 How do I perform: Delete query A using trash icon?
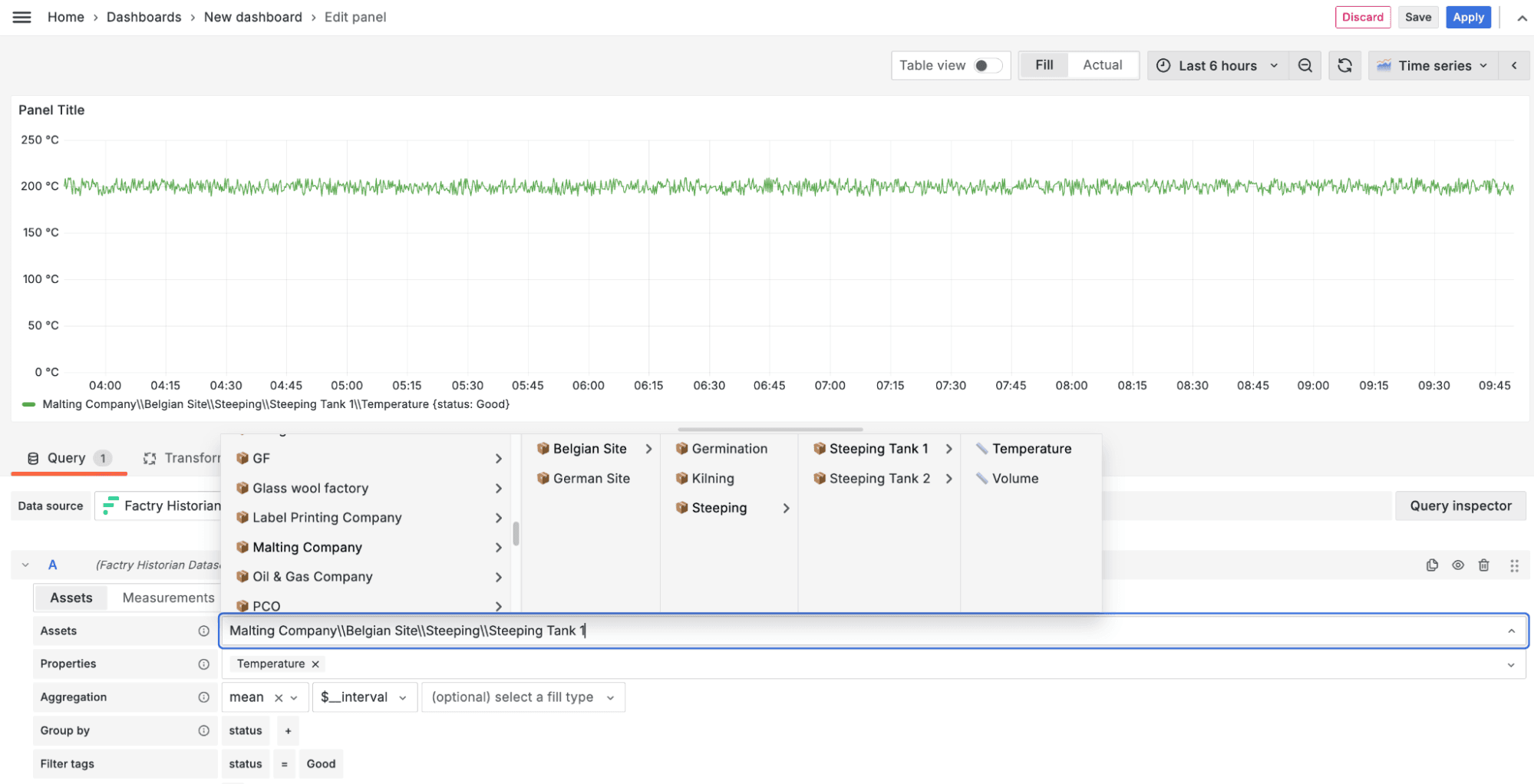point(1483,565)
